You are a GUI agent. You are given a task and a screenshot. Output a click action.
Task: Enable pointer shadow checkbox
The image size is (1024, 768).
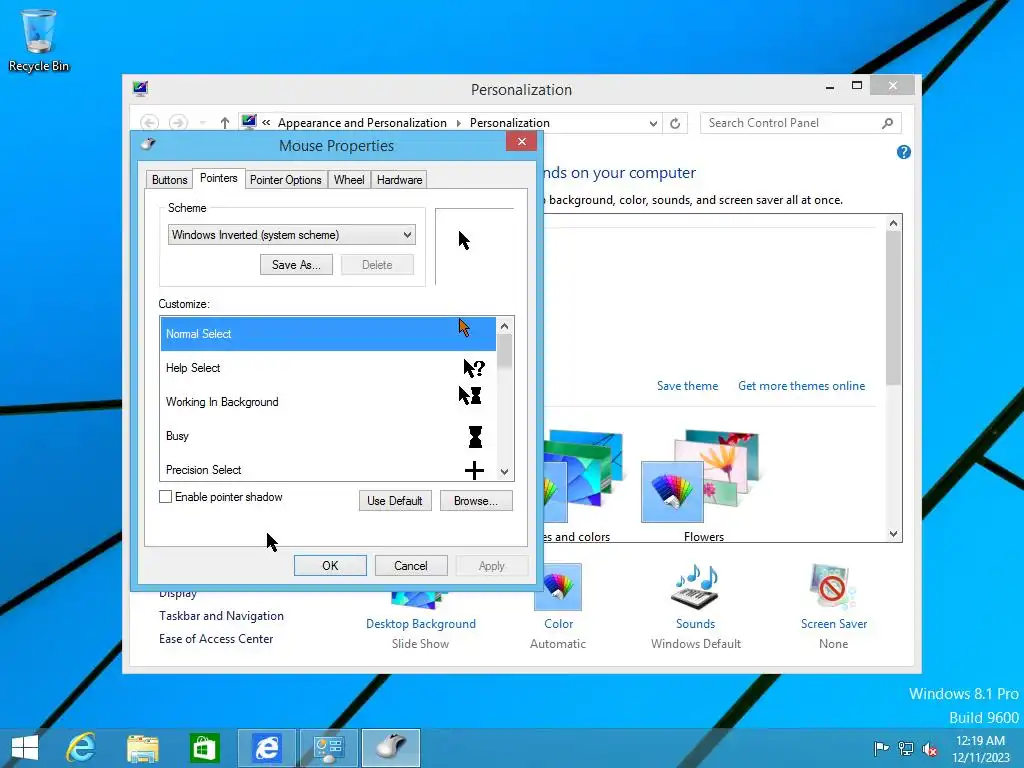click(165, 497)
